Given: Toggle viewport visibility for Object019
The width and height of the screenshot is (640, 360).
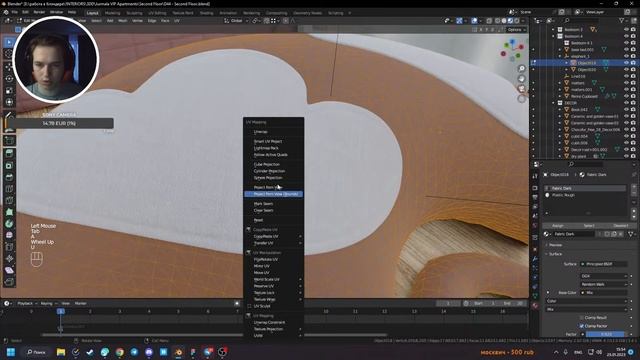Looking at the screenshot, I should (626, 63).
